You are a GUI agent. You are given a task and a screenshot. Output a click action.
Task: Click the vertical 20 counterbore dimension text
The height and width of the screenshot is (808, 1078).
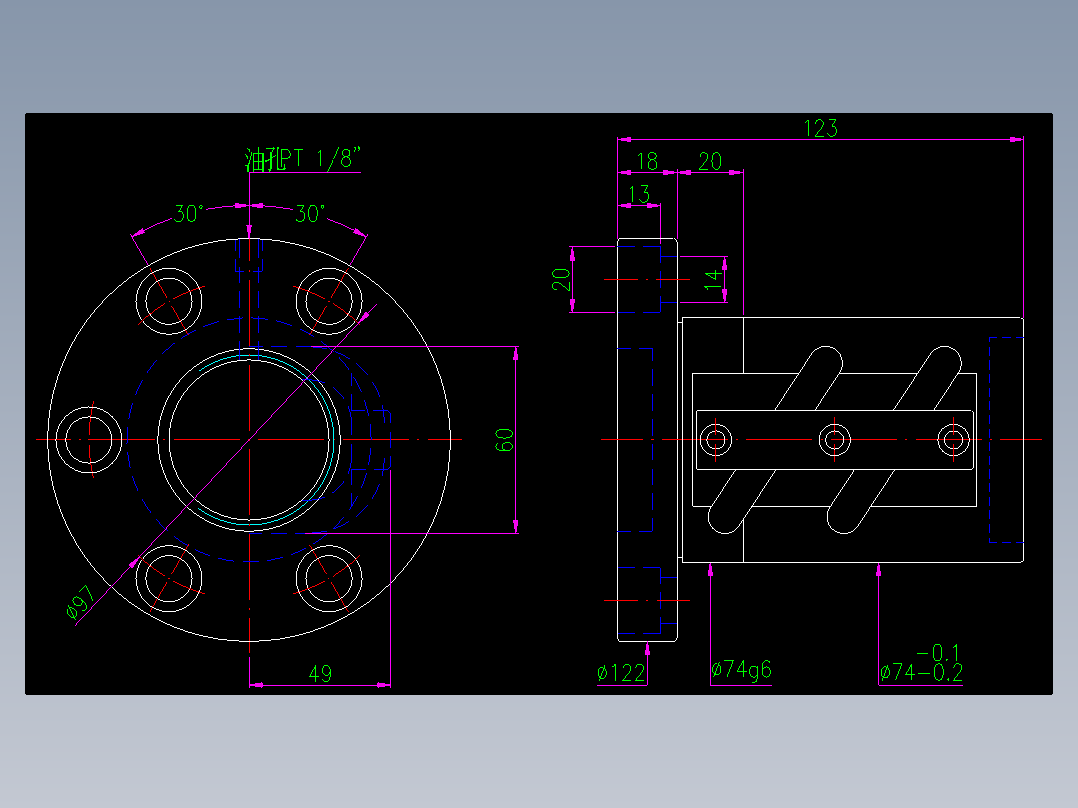coord(561,279)
